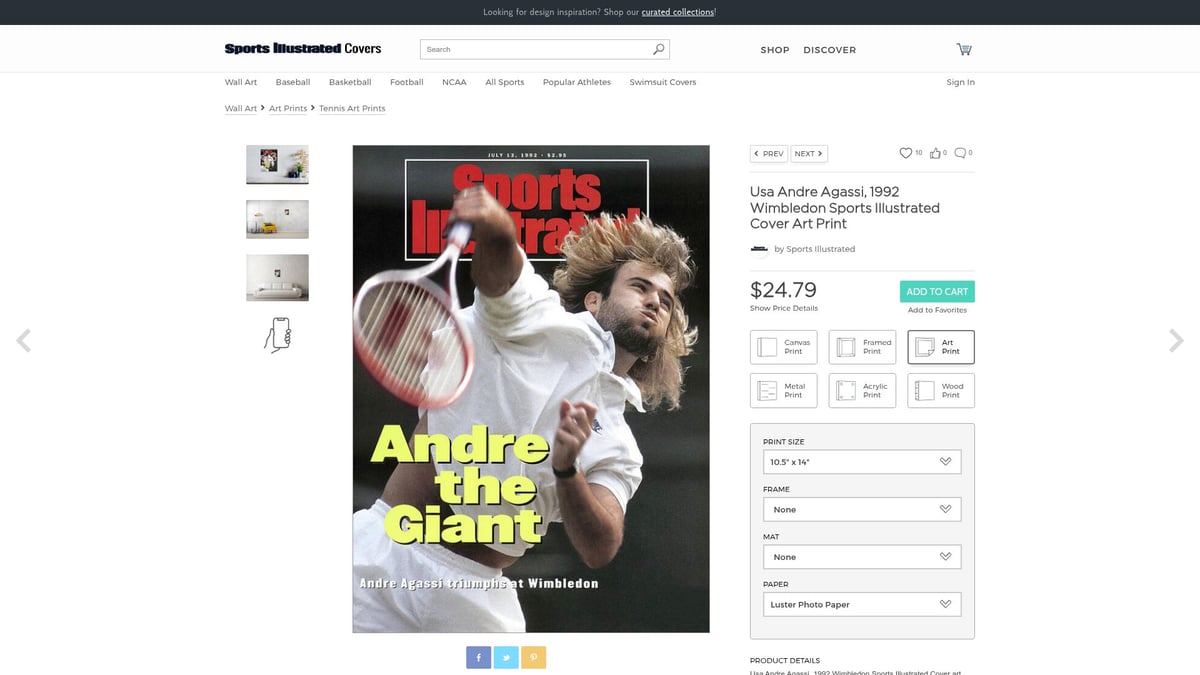View the next cover using NEXT

point(807,153)
